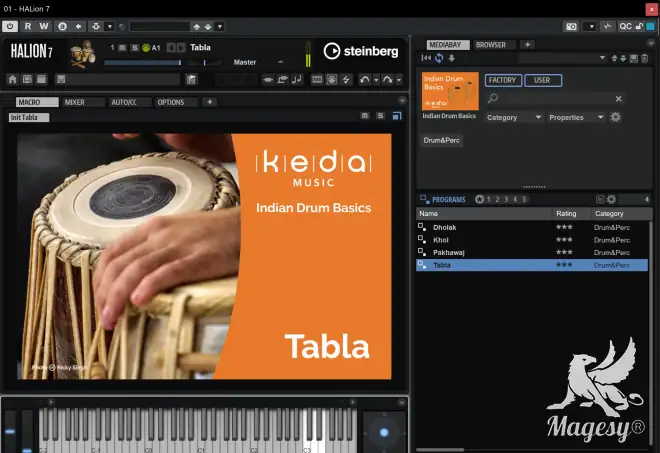Toggle the QC quick controls button
This screenshot has width=660, height=453.
(625, 27)
